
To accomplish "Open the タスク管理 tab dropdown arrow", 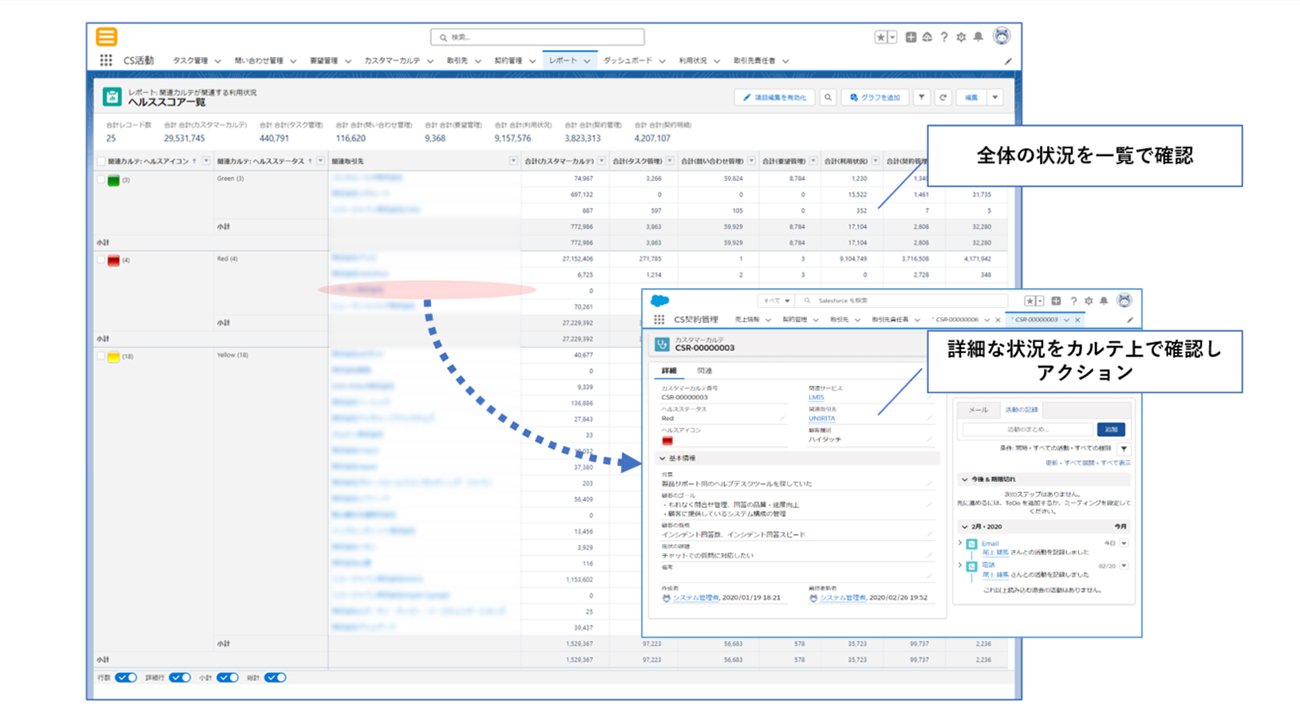I will coord(216,61).
